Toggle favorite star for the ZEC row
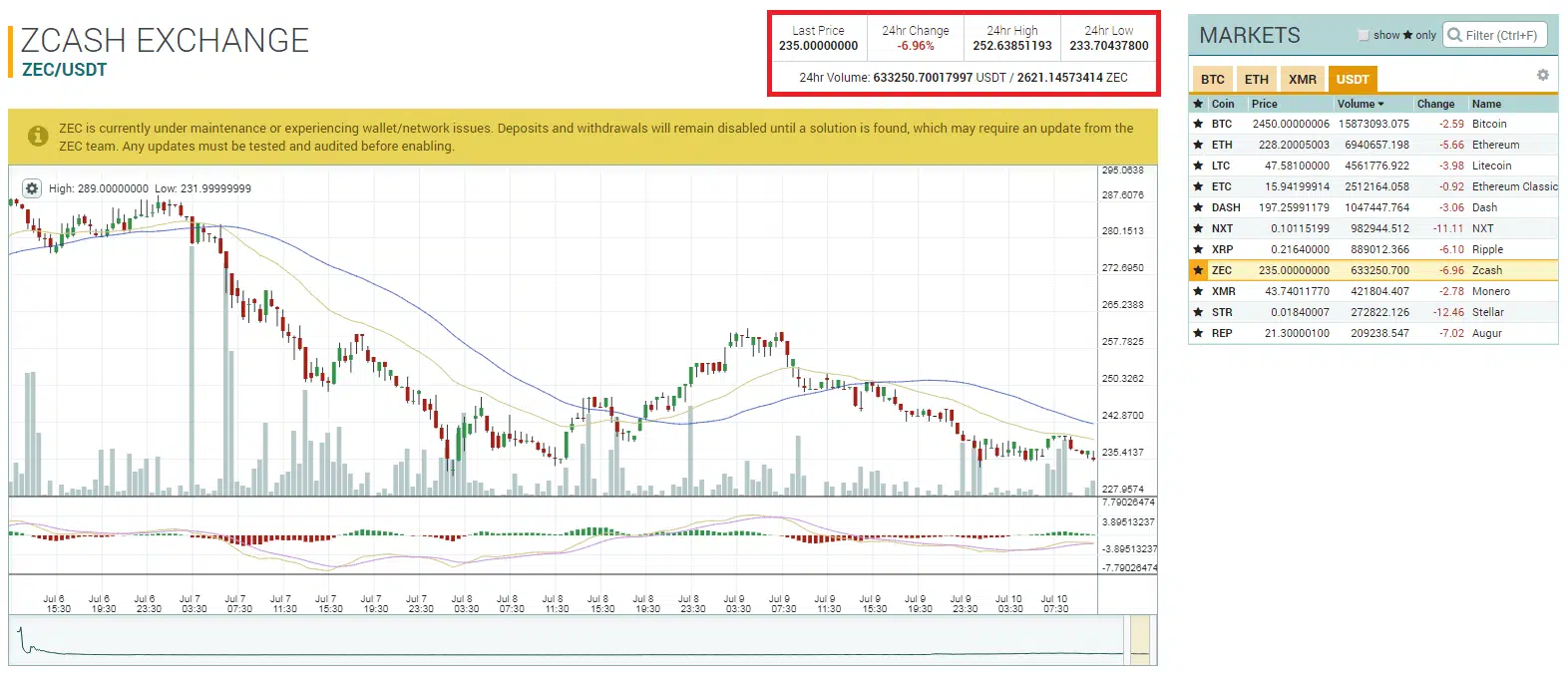This screenshot has width=1568, height=673. coord(1198,270)
